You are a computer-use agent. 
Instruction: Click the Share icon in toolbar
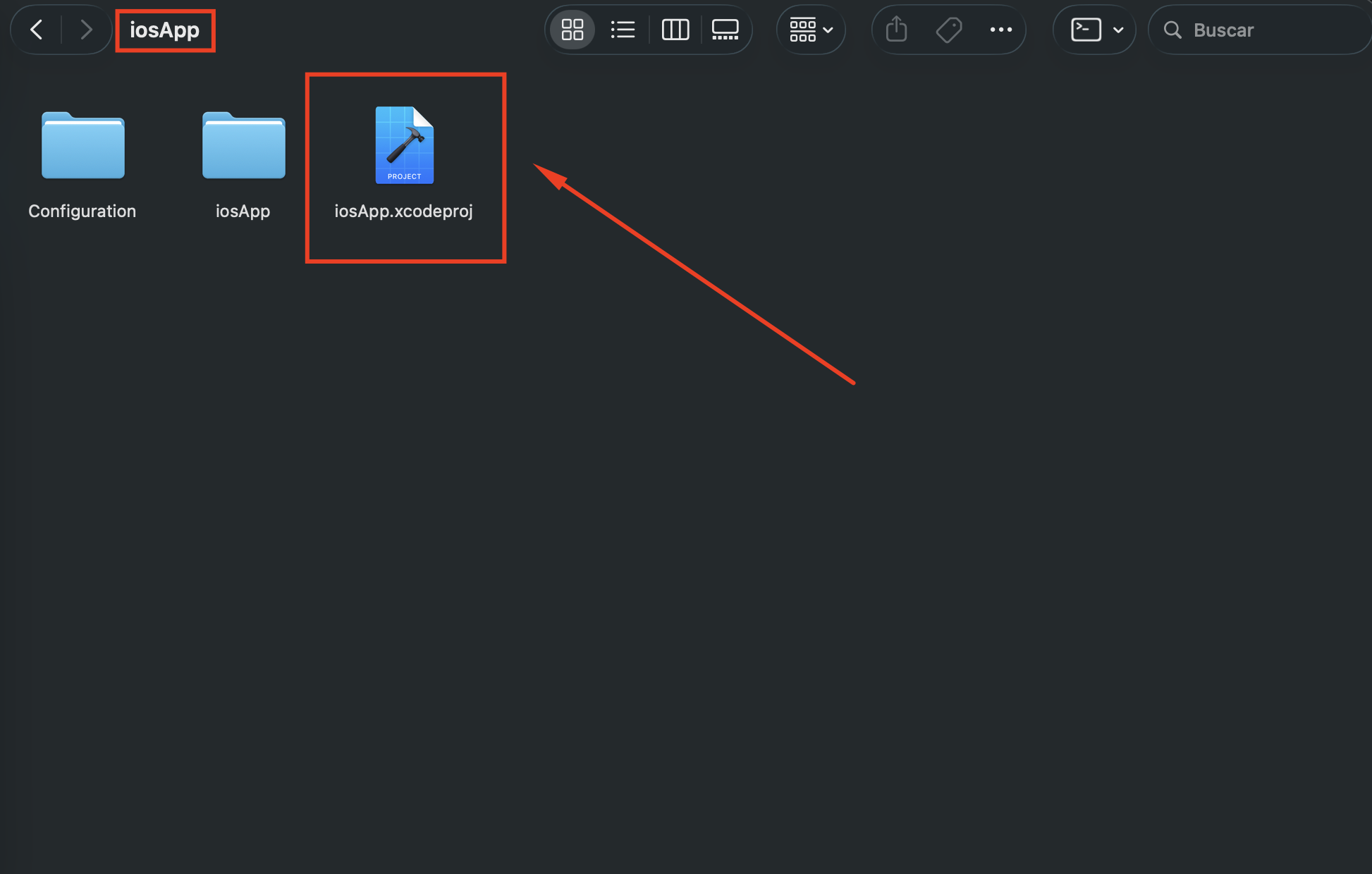[x=896, y=30]
